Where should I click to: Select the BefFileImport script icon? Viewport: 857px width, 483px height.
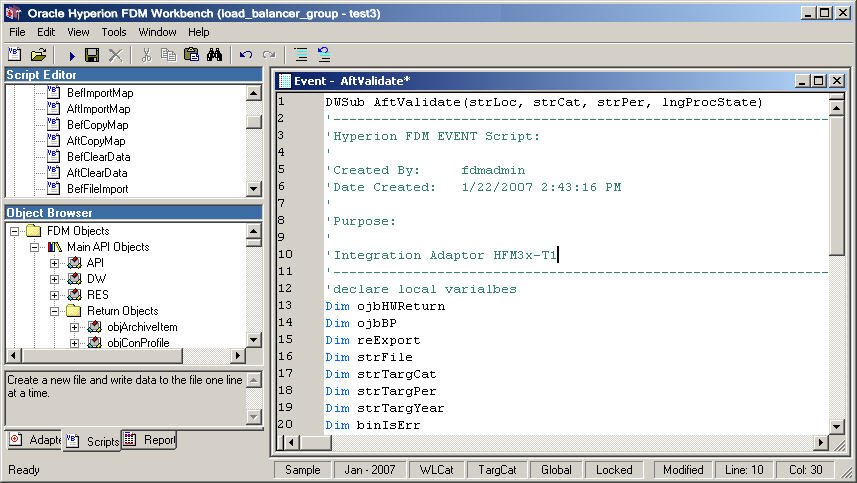[53, 188]
